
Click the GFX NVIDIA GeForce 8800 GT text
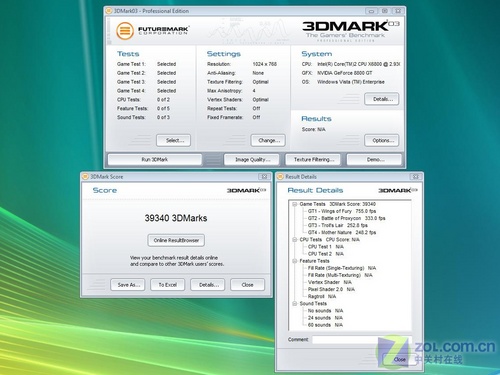337,73
